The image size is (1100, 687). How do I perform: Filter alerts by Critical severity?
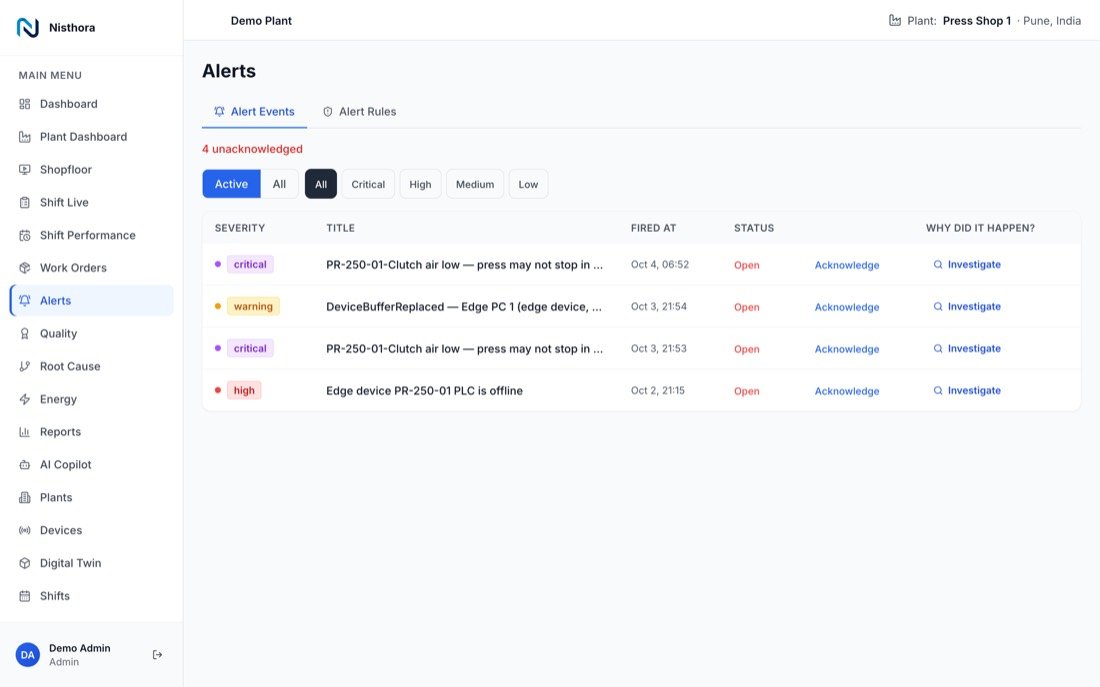[368, 184]
